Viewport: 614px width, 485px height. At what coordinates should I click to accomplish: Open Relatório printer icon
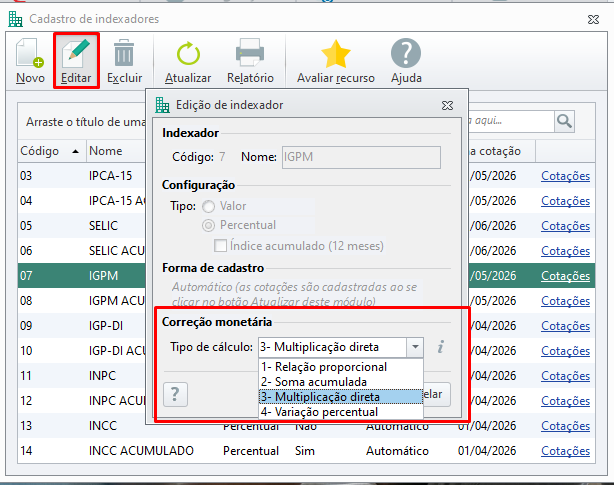tap(250, 52)
